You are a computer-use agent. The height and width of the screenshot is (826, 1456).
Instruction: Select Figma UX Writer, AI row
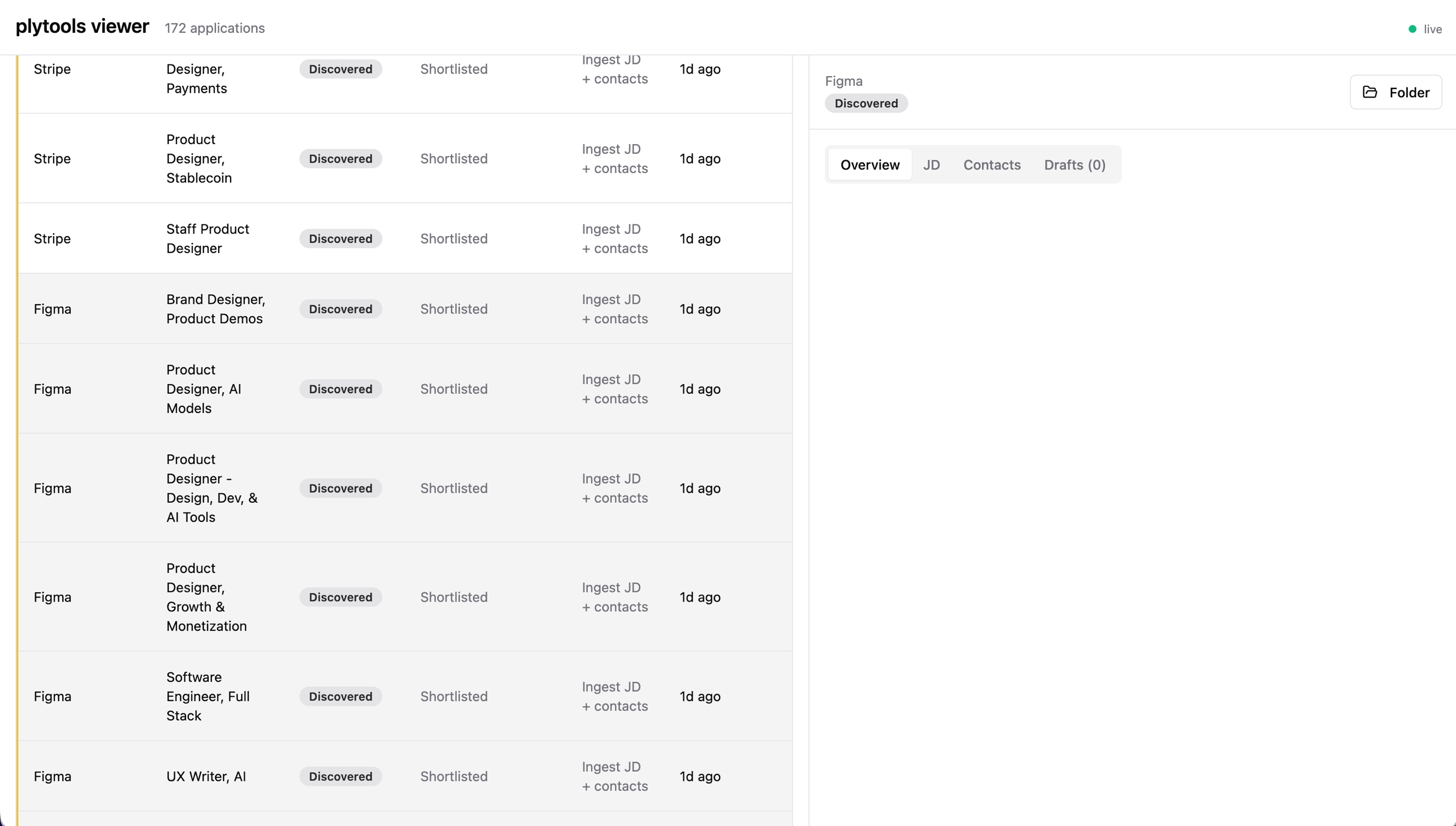click(206, 776)
